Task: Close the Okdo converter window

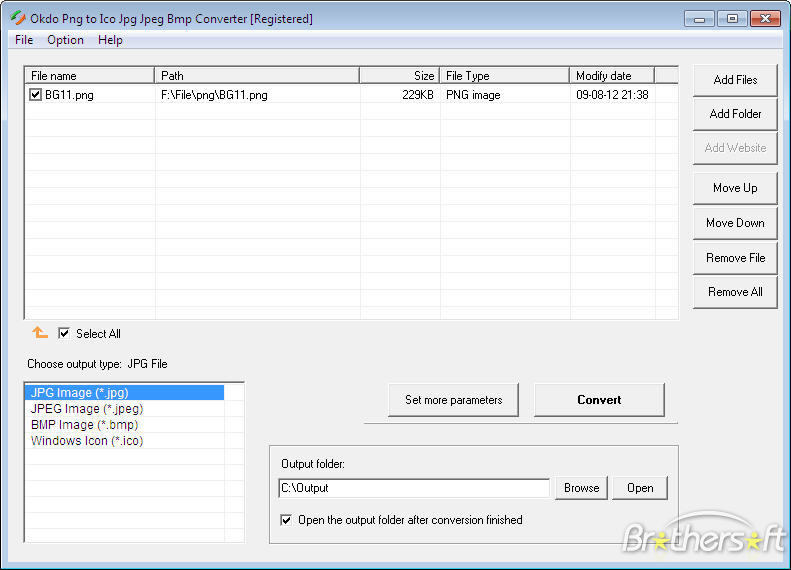Action: [x=765, y=19]
